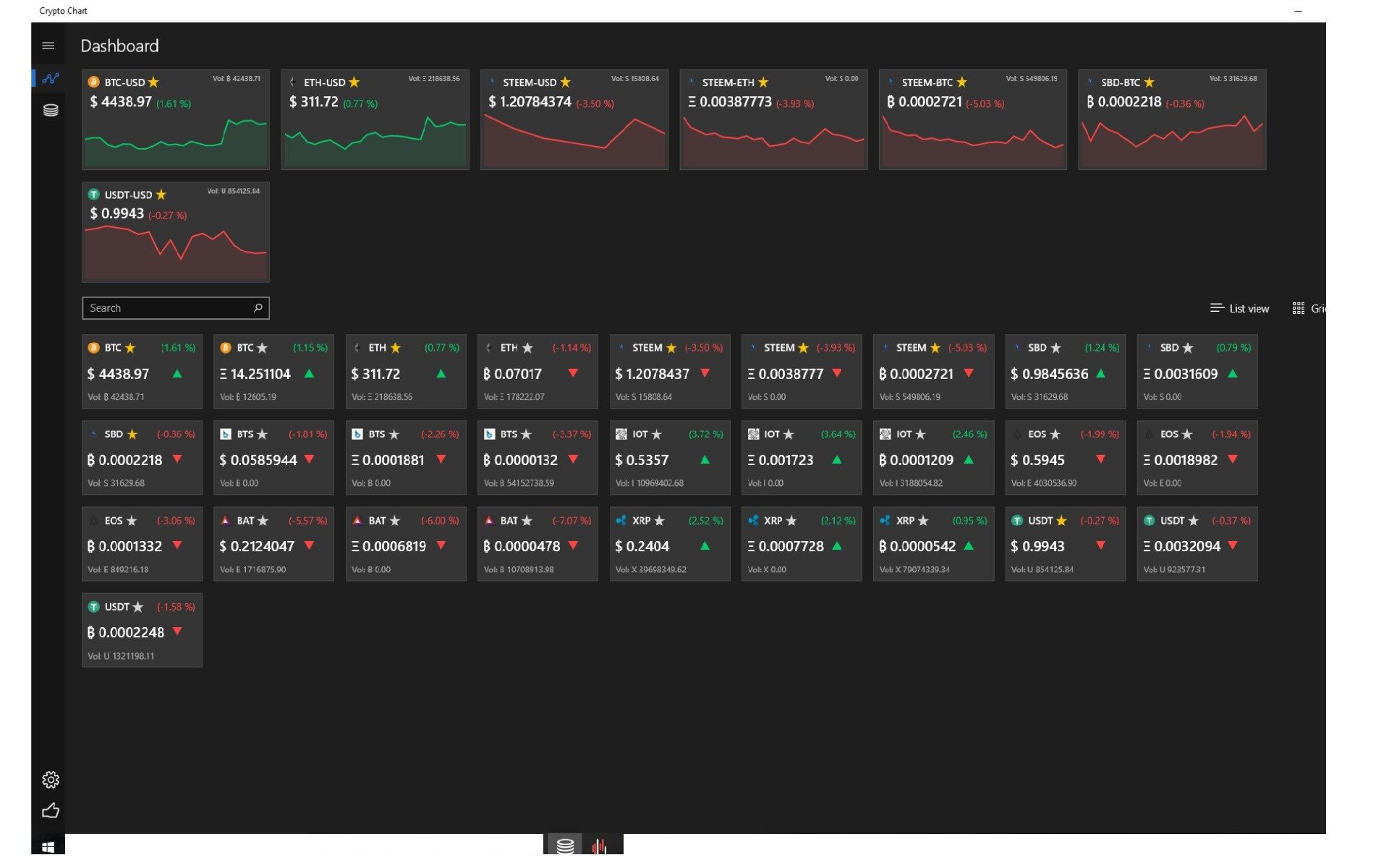Click the IOT icon on the $ 0.5357 tile
This screenshot has height=868, width=1389.
(621, 434)
